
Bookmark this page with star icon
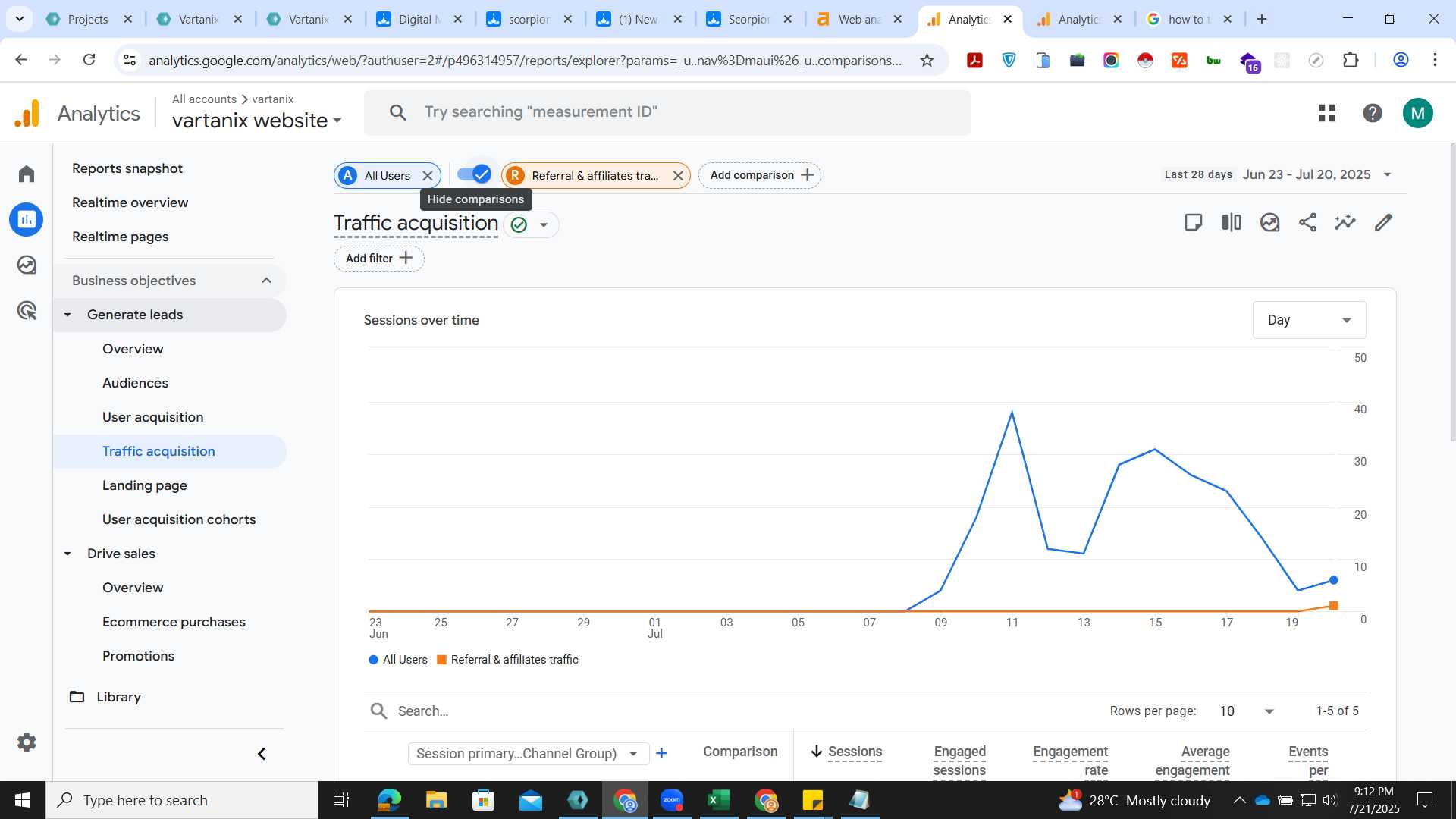927,60
